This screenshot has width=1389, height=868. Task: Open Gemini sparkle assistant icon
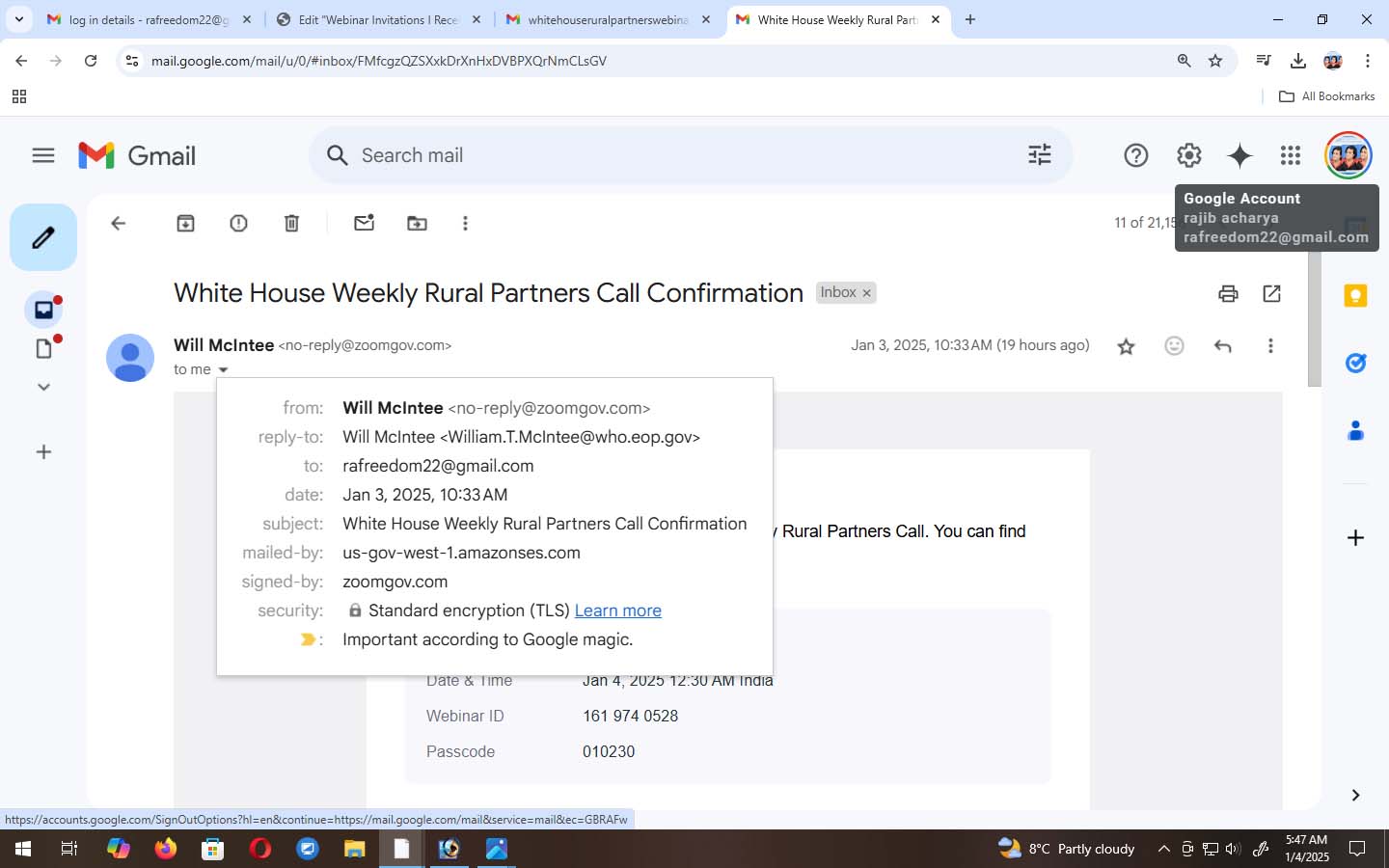[1239, 155]
